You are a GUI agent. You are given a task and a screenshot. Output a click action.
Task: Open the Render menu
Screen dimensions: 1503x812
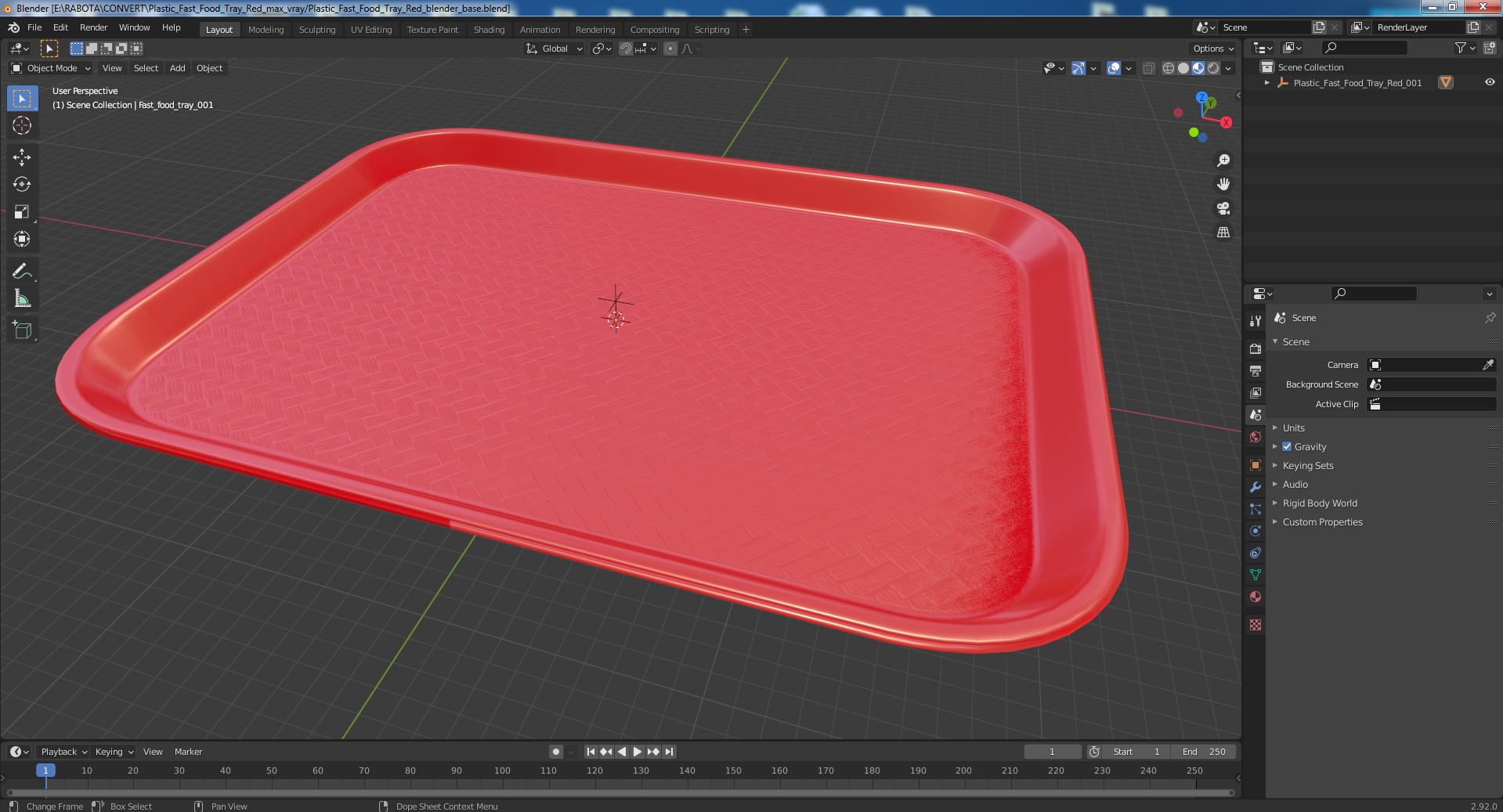click(93, 27)
